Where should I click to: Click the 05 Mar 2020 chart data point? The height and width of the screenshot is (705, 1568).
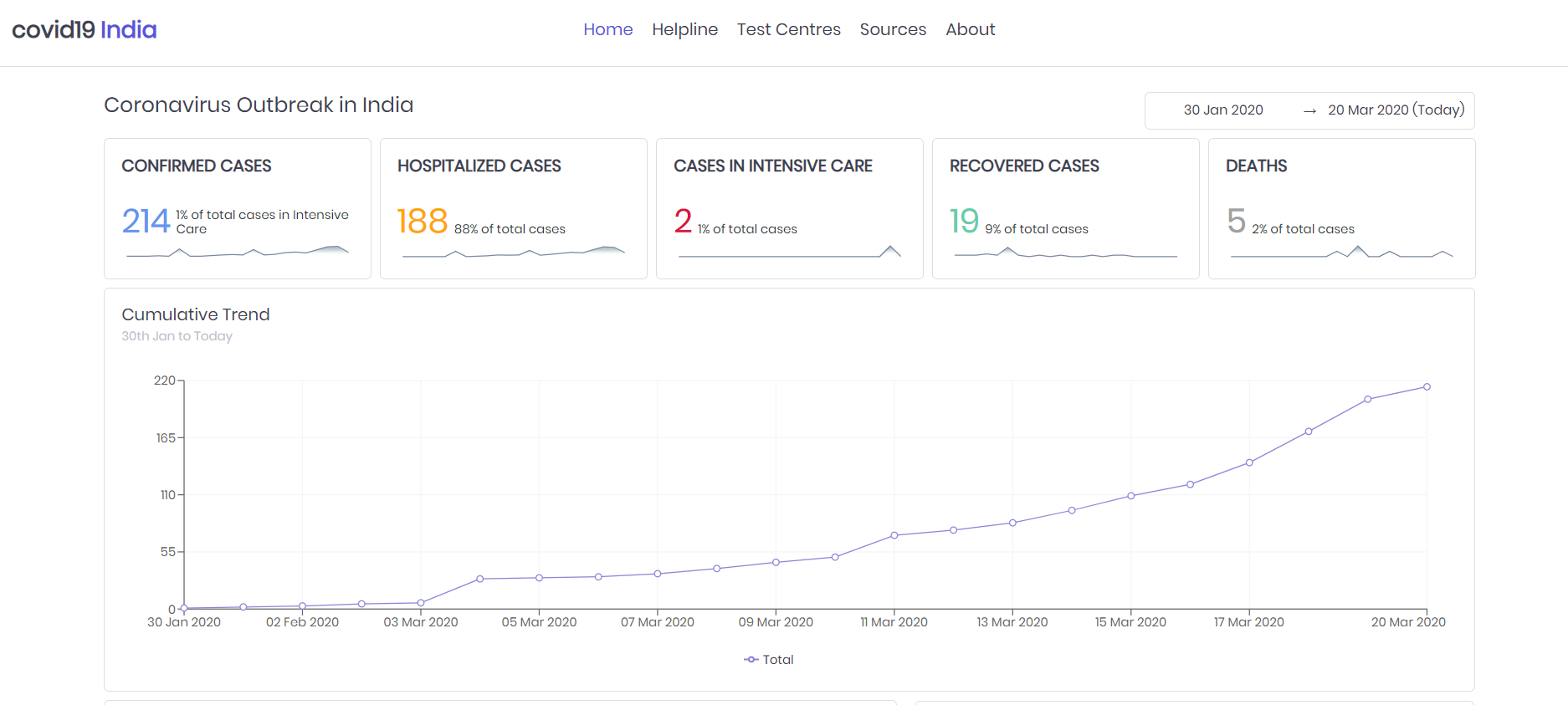[539, 578]
